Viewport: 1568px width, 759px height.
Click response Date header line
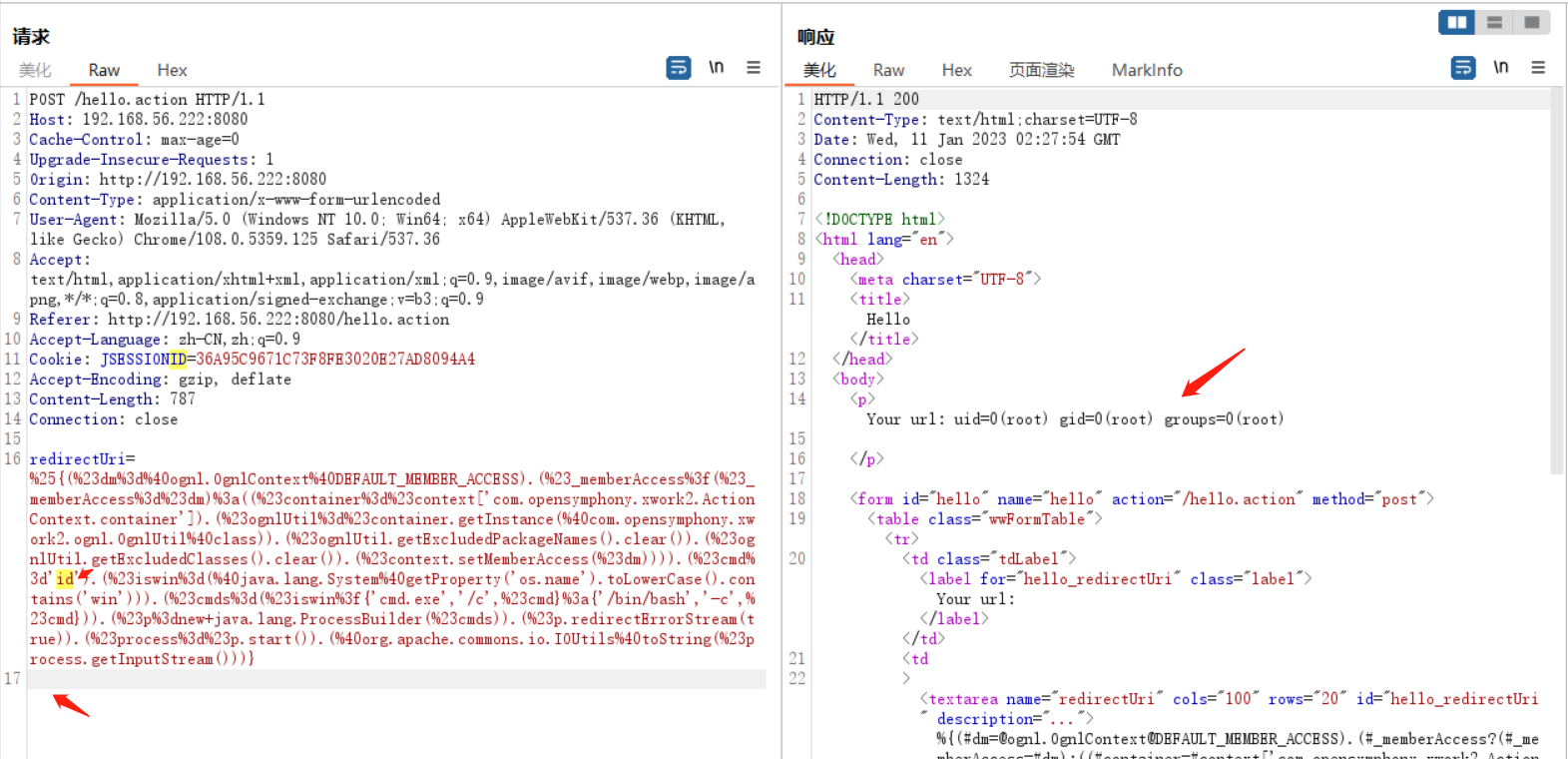966,140
